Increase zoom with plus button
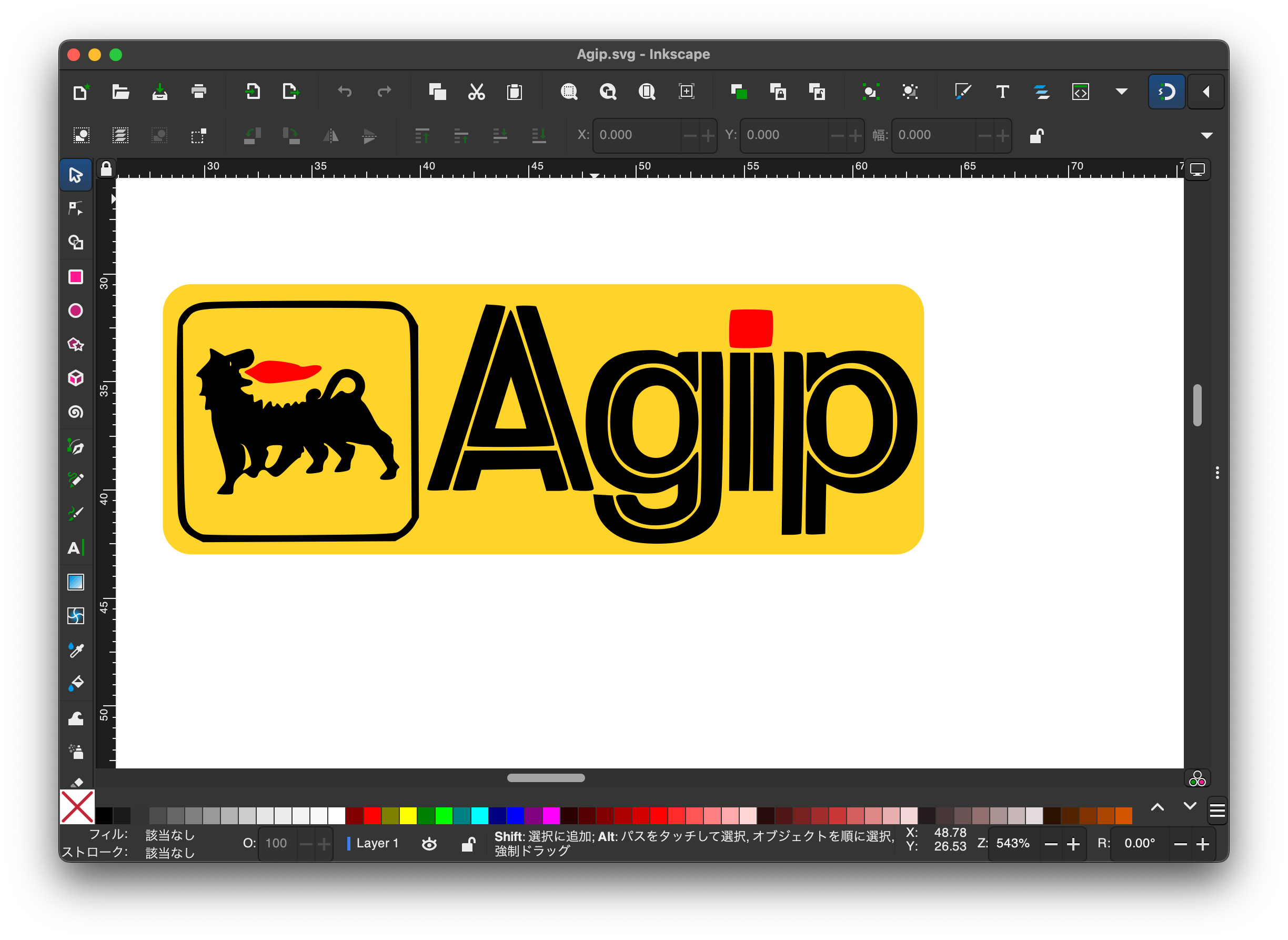Screen dimensions: 1288x940 (x=1073, y=844)
